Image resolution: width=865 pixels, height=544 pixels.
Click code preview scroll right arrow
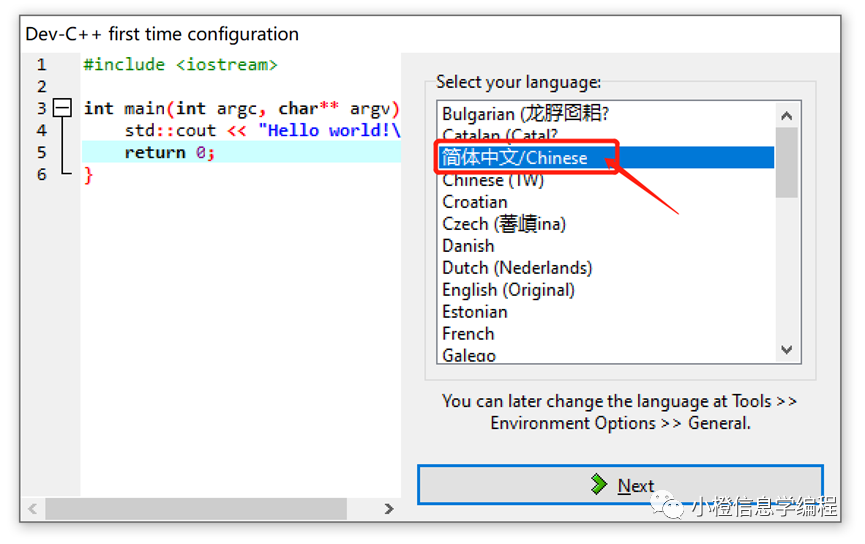pyautogui.click(x=389, y=509)
